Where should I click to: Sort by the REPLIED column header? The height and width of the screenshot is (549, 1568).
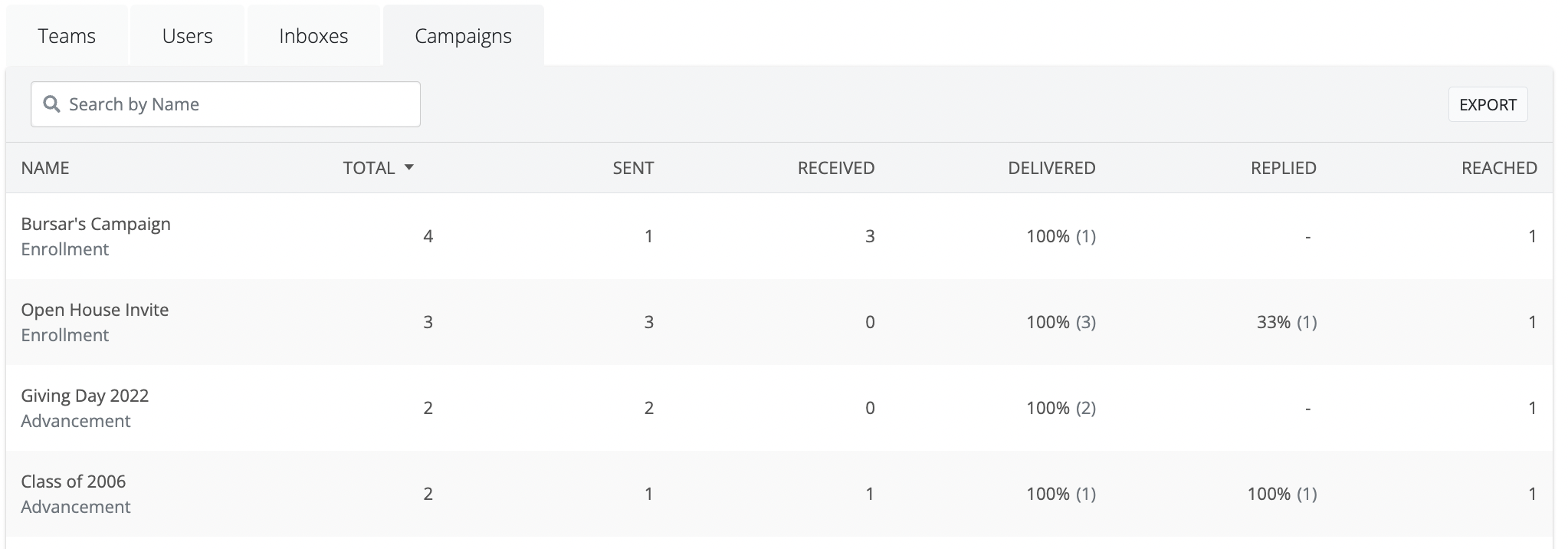(x=1283, y=168)
